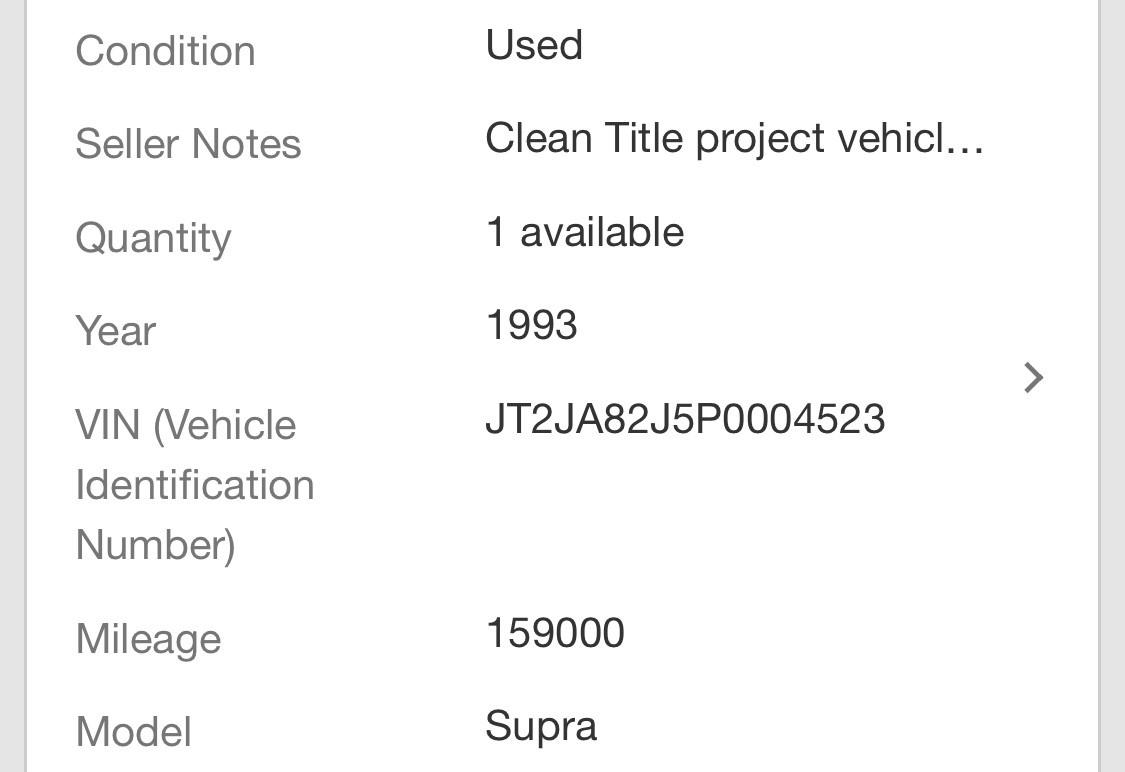
Task: Tap the 159000 mileage value
Action: pos(555,633)
